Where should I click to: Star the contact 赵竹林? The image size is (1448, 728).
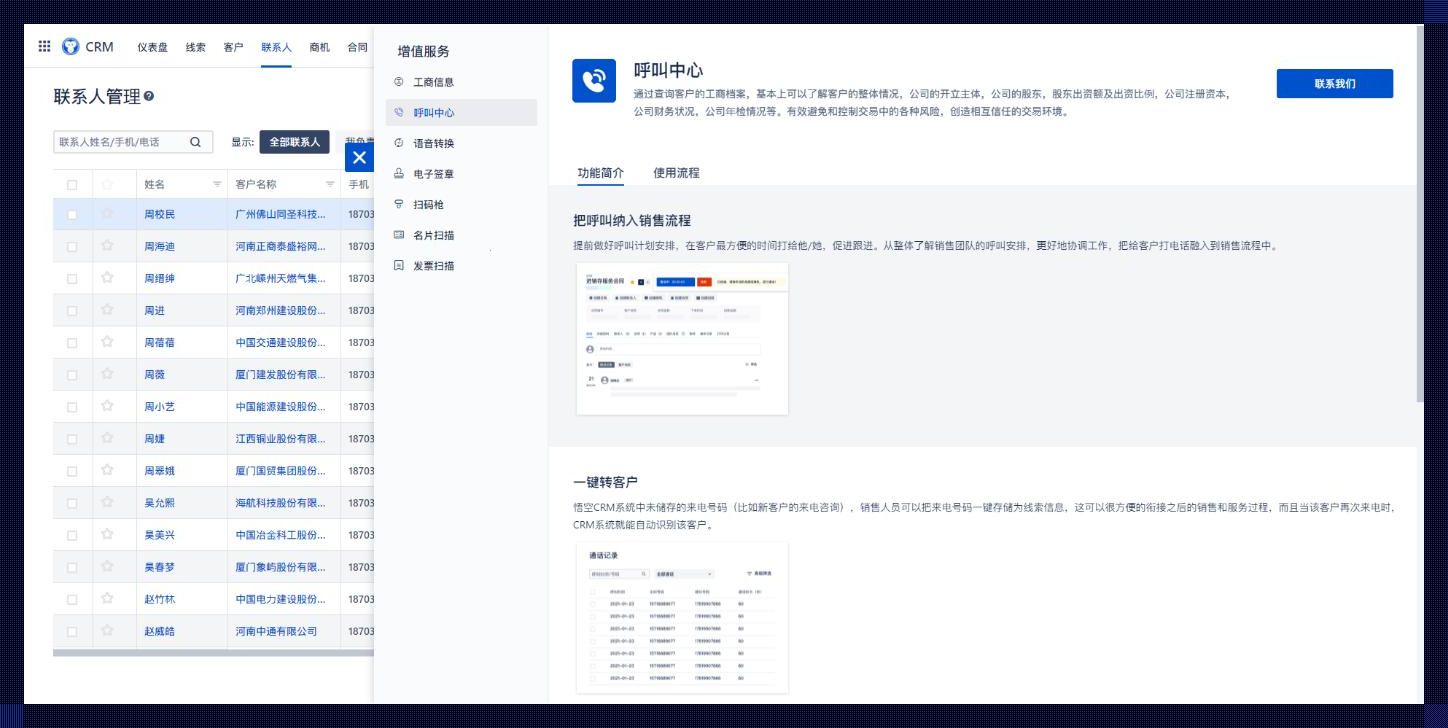pos(107,599)
